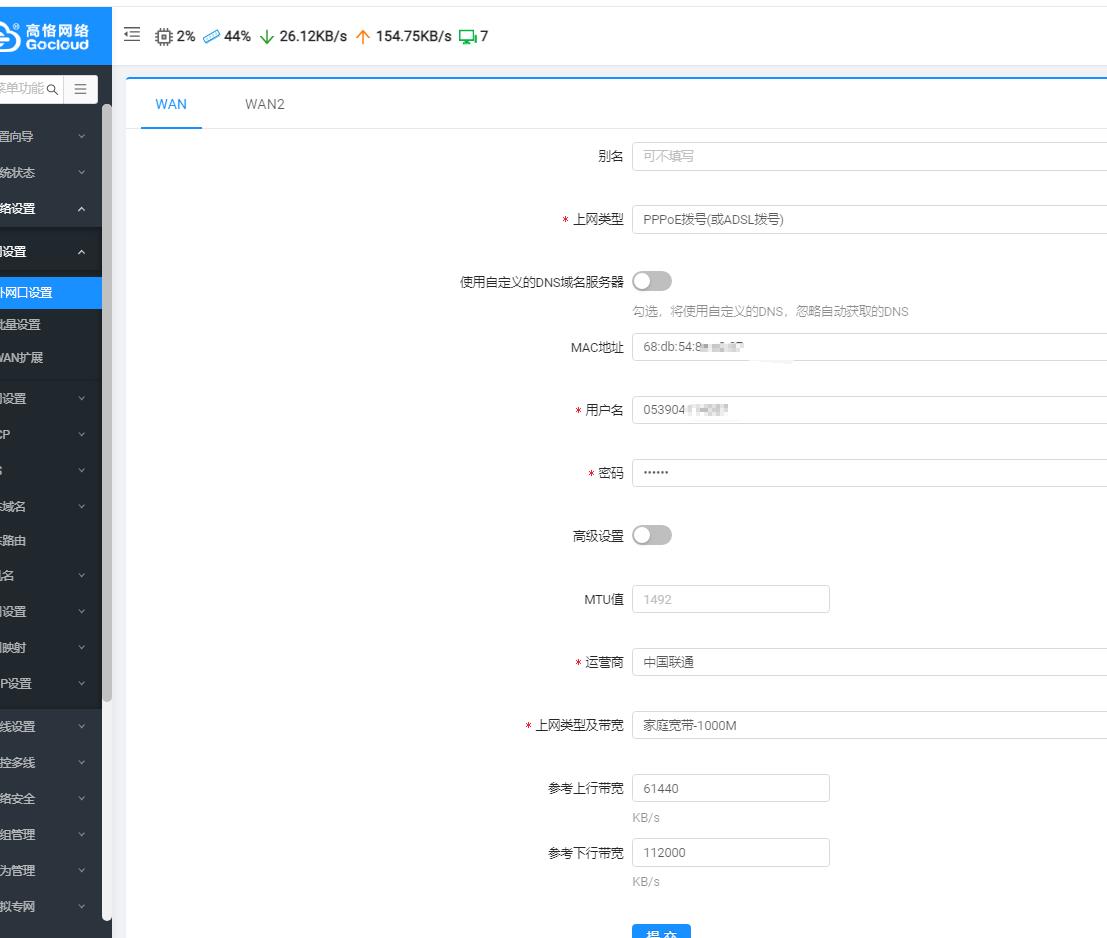Image resolution: width=1107 pixels, height=938 pixels.
Task: Click the sidebar vertical scrollbar
Action: coord(107,400)
